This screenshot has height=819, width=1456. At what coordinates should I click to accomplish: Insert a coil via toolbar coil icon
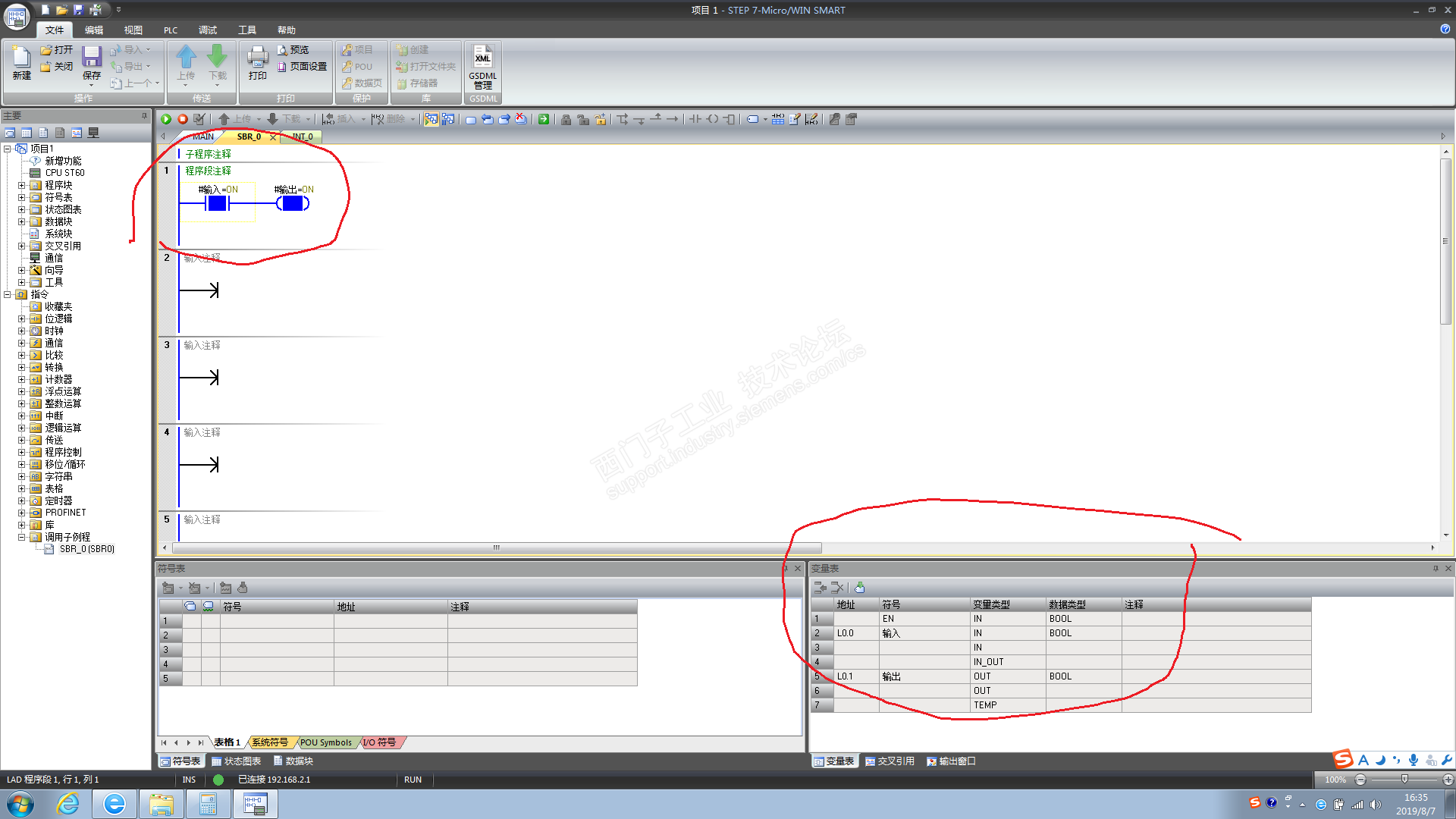click(x=712, y=119)
